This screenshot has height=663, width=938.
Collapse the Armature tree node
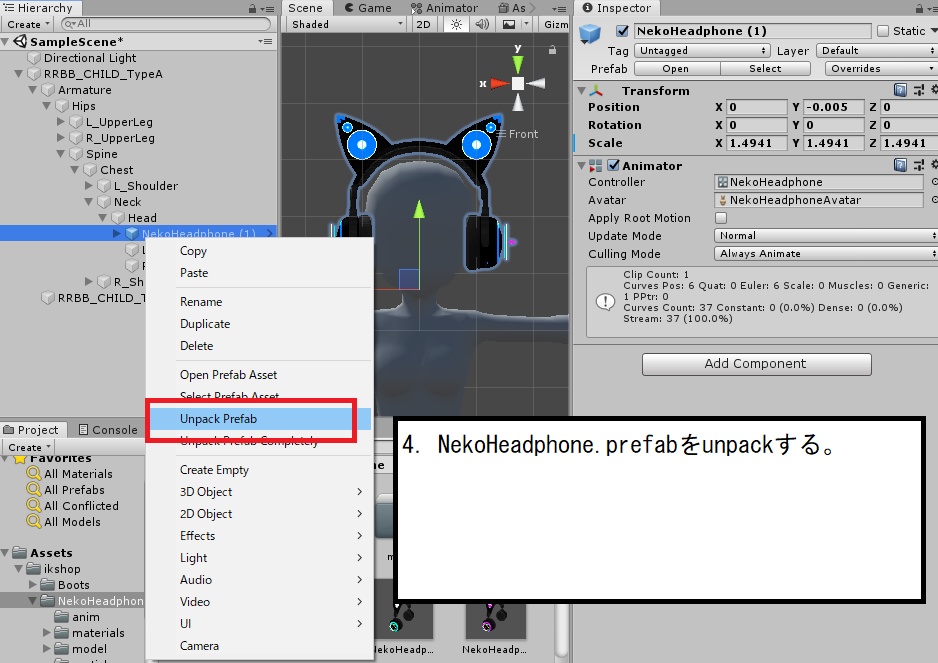coord(32,90)
